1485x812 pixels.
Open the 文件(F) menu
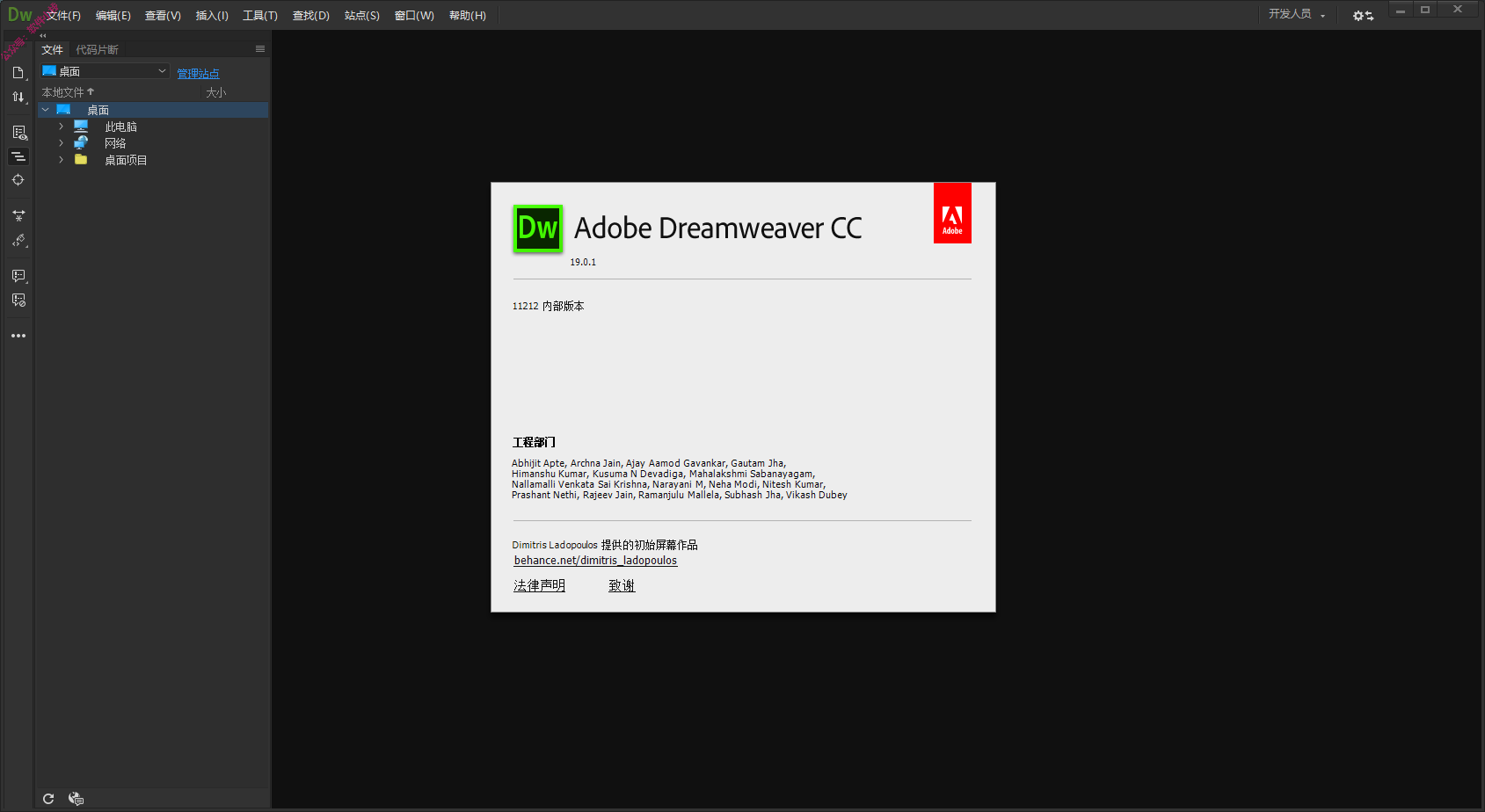(63, 16)
